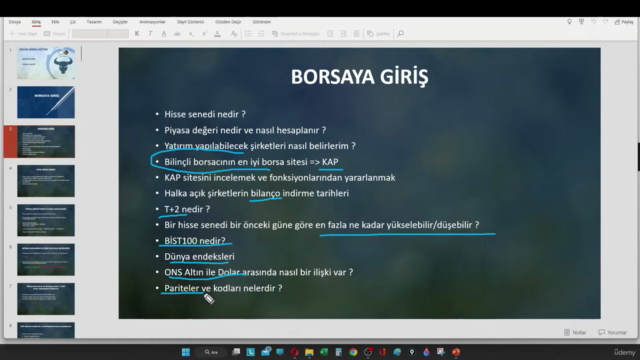
Task: Click the text alignment icon
Action: [357, 33]
